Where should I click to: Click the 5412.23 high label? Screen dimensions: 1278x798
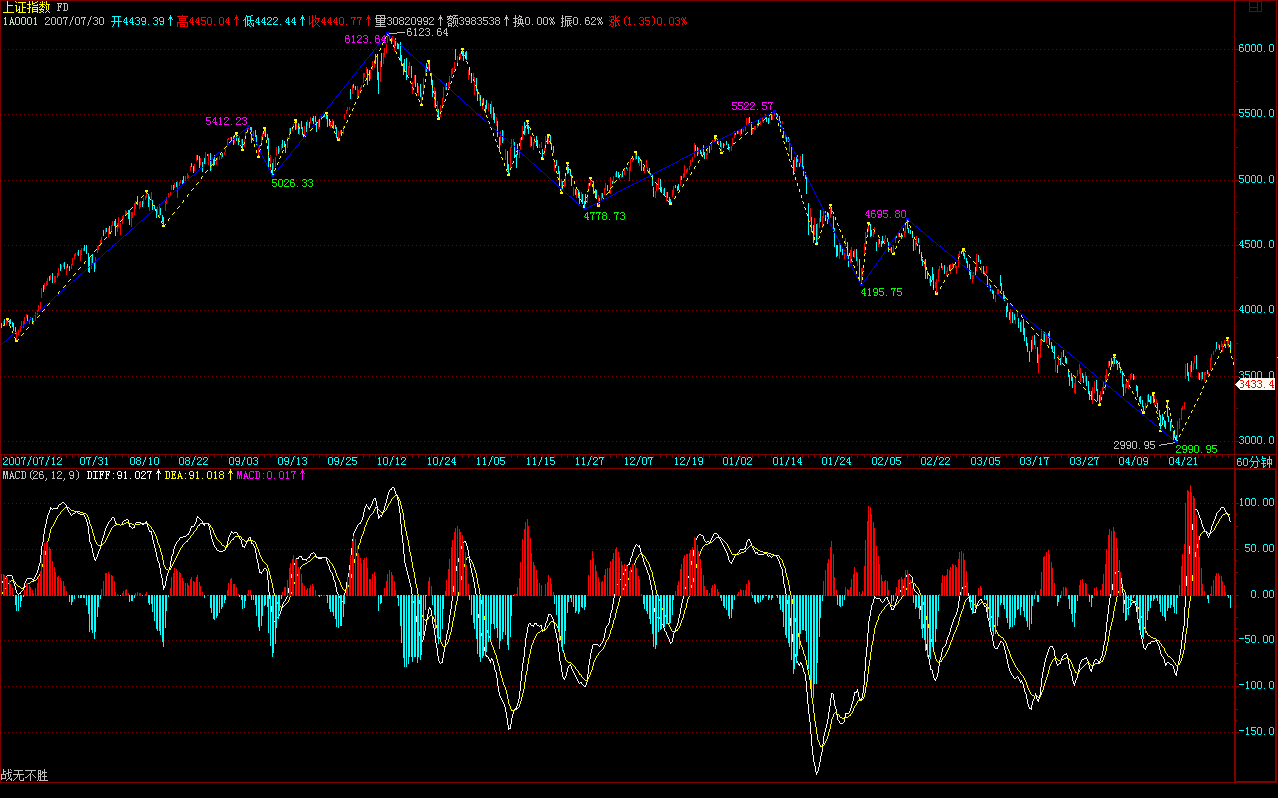(226, 121)
